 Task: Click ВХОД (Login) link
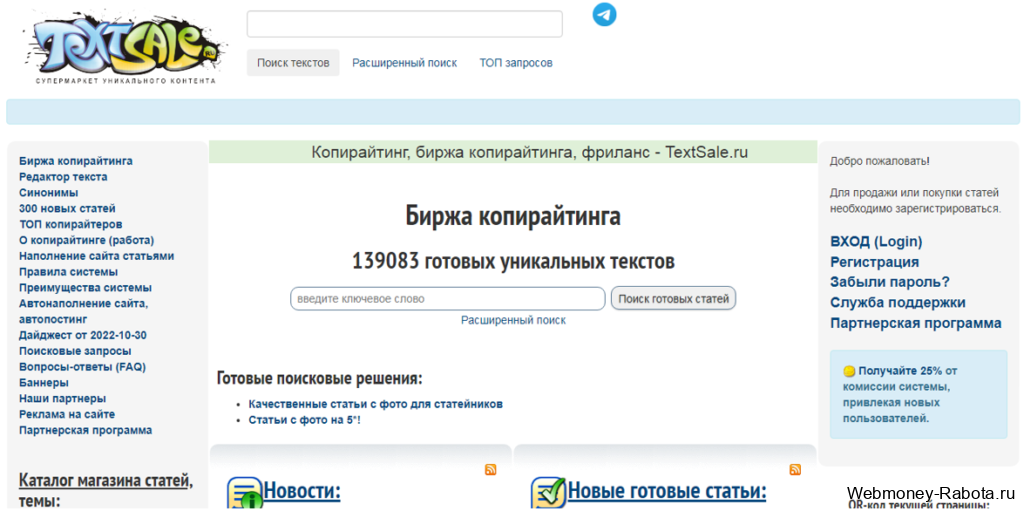[x=876, y=242]
